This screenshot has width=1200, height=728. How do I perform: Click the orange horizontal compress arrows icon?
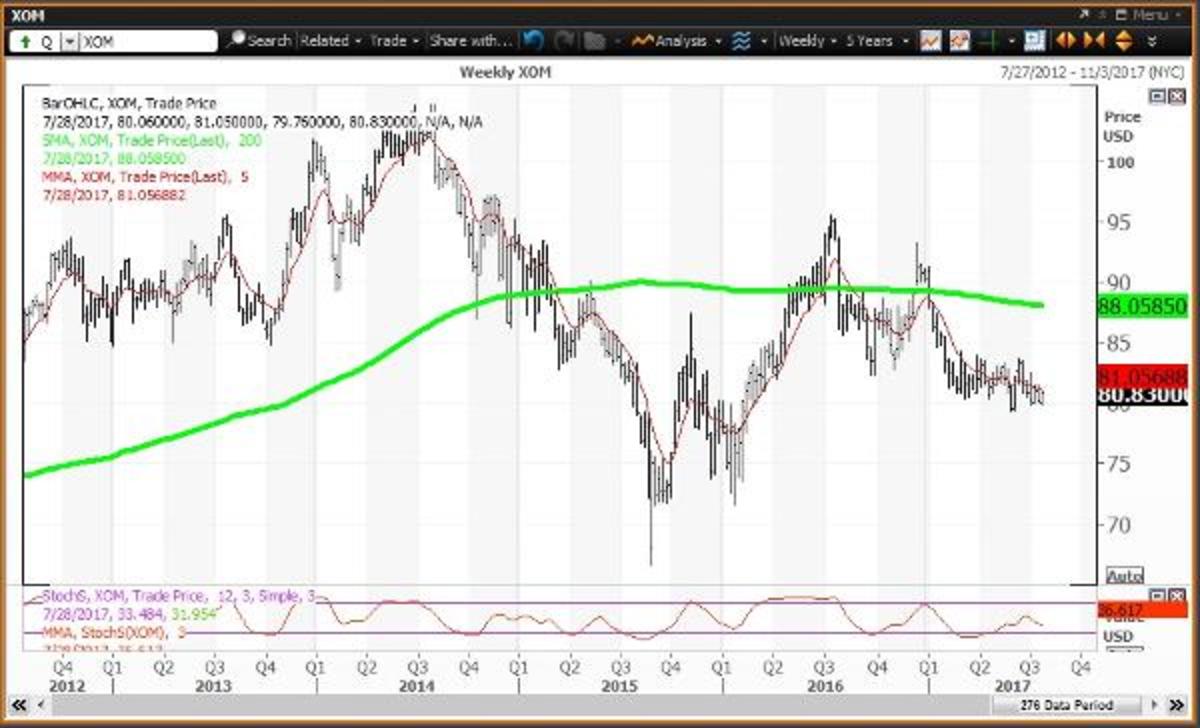tap(1093, 41)
